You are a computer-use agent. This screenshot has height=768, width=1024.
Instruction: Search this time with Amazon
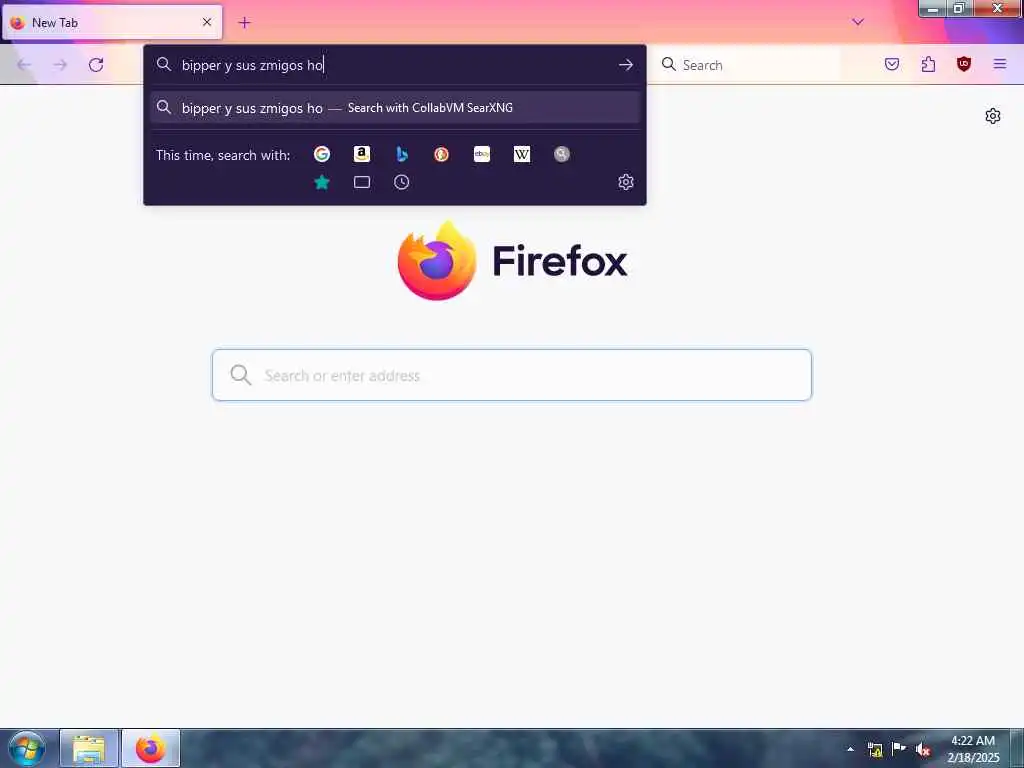[362, 154]
